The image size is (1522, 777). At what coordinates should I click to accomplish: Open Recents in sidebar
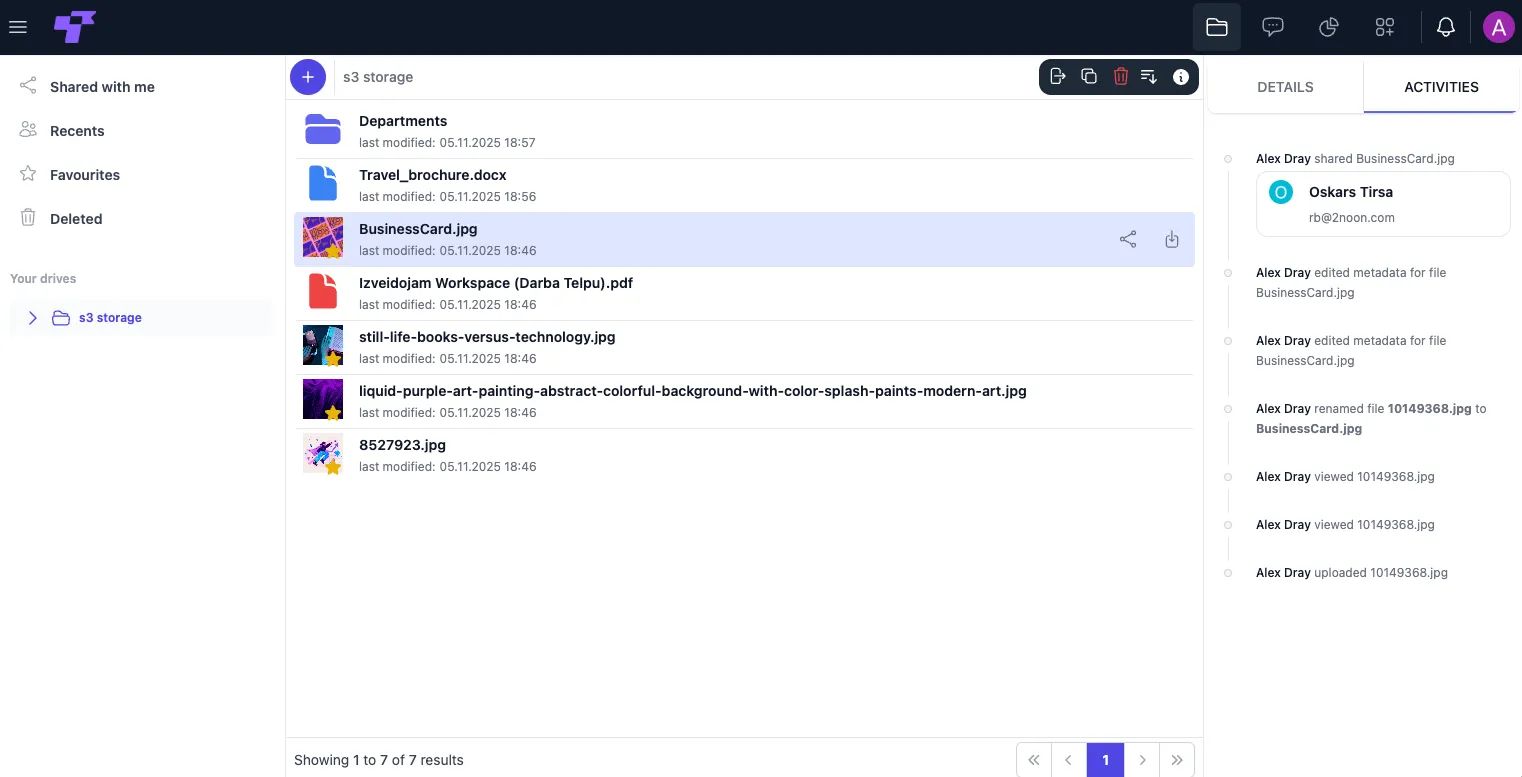point(77,131)
